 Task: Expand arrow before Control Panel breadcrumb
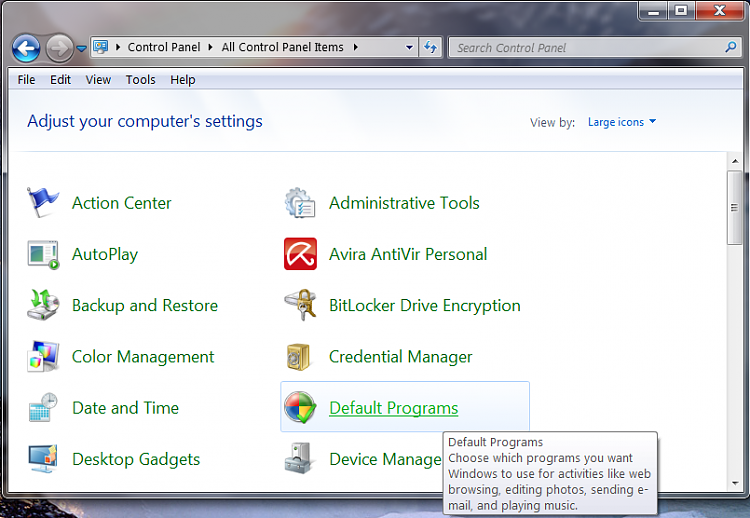tap(118, 47)
